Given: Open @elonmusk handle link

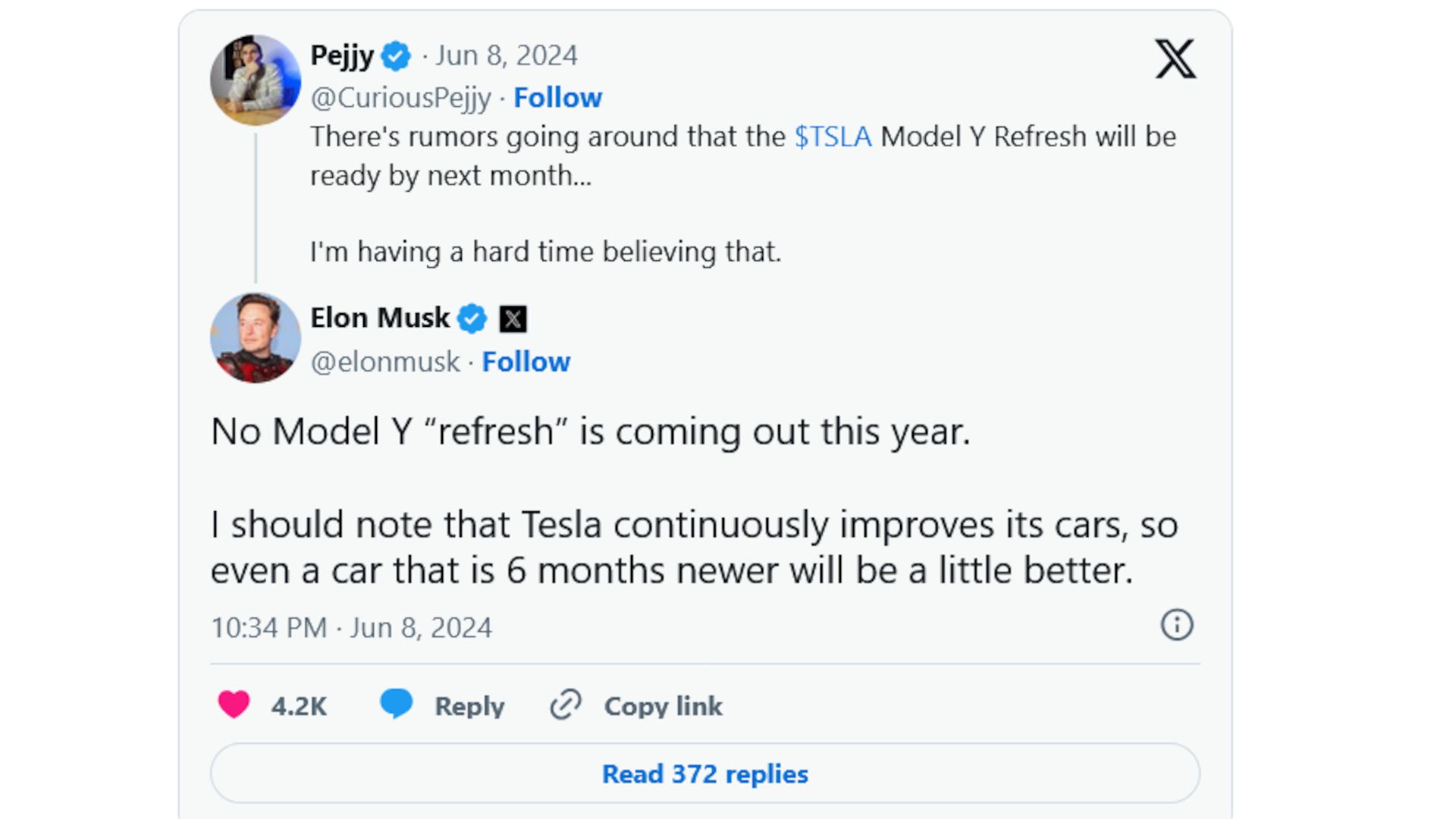Looking at the screenshot, I should (x=384, y=362).
